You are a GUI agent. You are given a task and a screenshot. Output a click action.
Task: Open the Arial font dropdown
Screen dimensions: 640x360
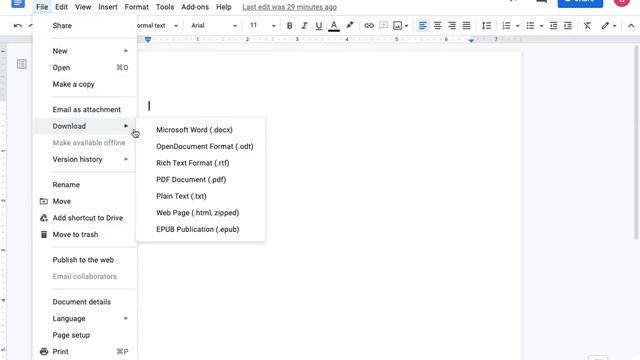pos(214,25)
